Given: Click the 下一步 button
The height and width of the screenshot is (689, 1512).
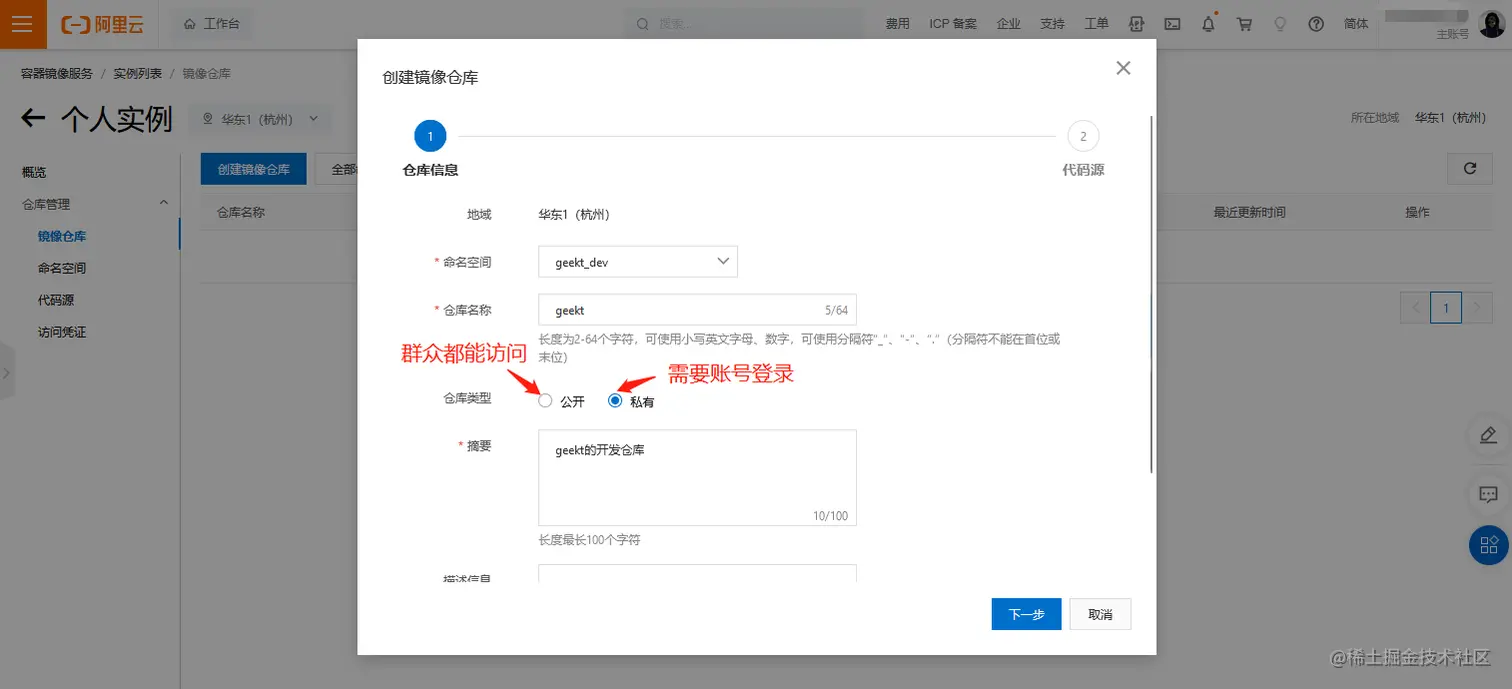Looking at the screenshot, I should tap(1026, 614).
